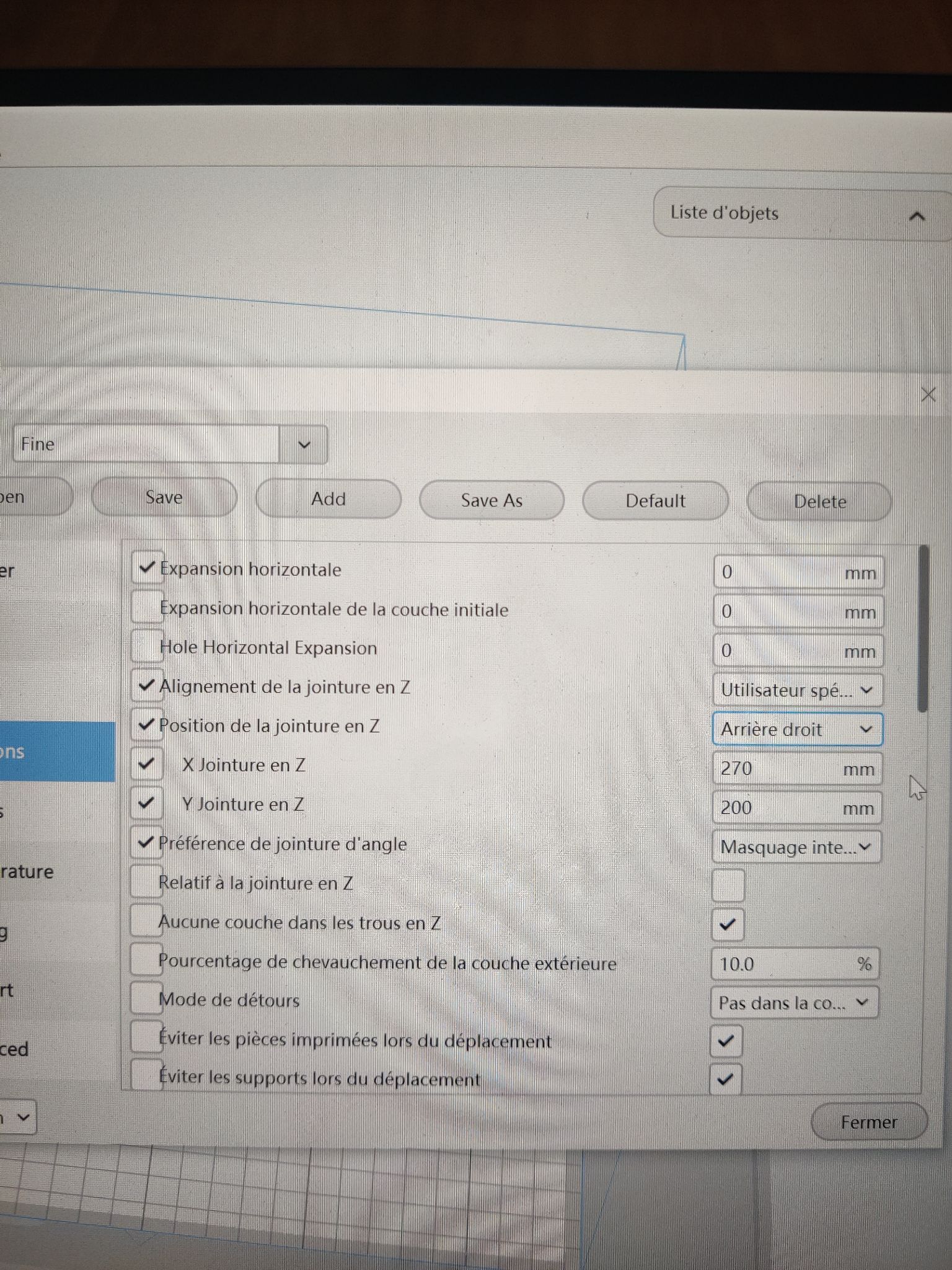952x1270 pixels.
Task: Enable the Relatif à la jointure en Z value checkbox
Action: [728, 885]
